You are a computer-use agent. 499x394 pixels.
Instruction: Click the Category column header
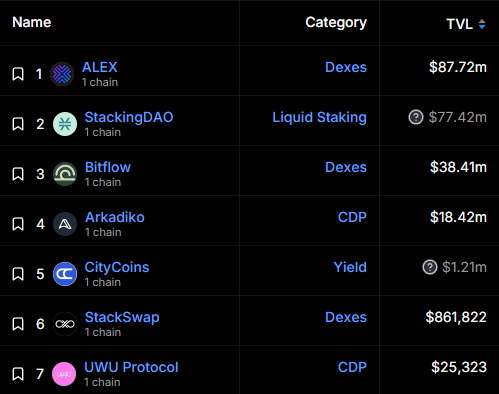(336, 23)
